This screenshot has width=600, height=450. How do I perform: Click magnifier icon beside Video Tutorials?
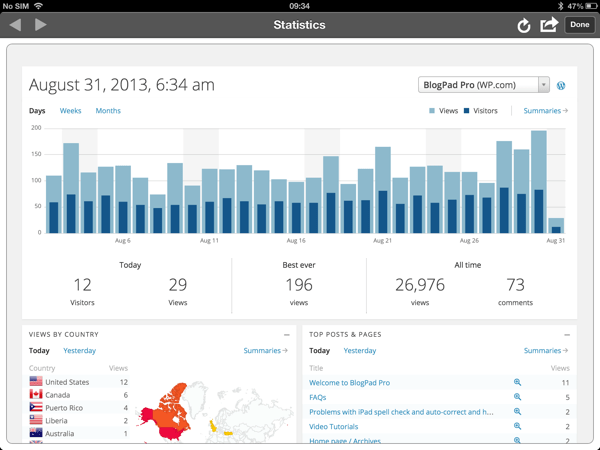pyautogui.click(x=517, y=426)
